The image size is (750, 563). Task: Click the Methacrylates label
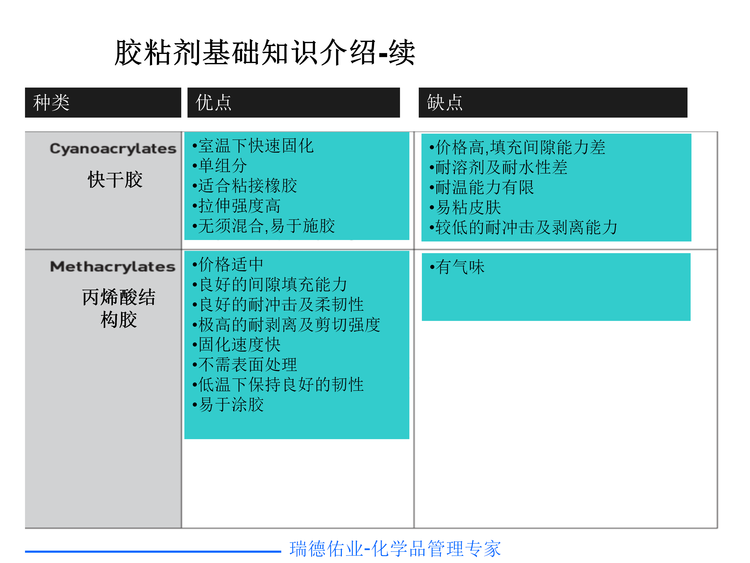pyautogui.click(x=113, y=267)
